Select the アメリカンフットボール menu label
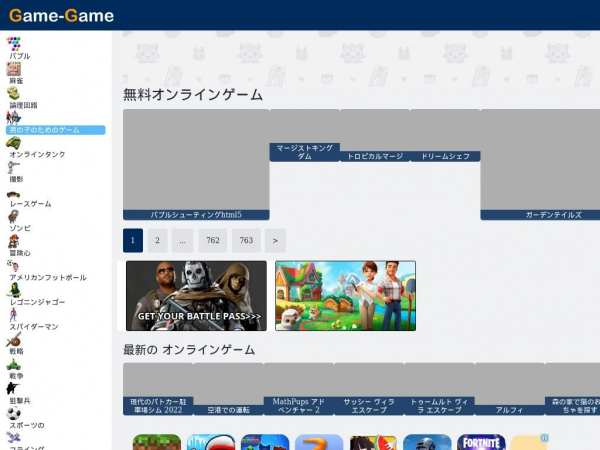The image size is (600, 450). pyautogui.click(x=48, y=278)
